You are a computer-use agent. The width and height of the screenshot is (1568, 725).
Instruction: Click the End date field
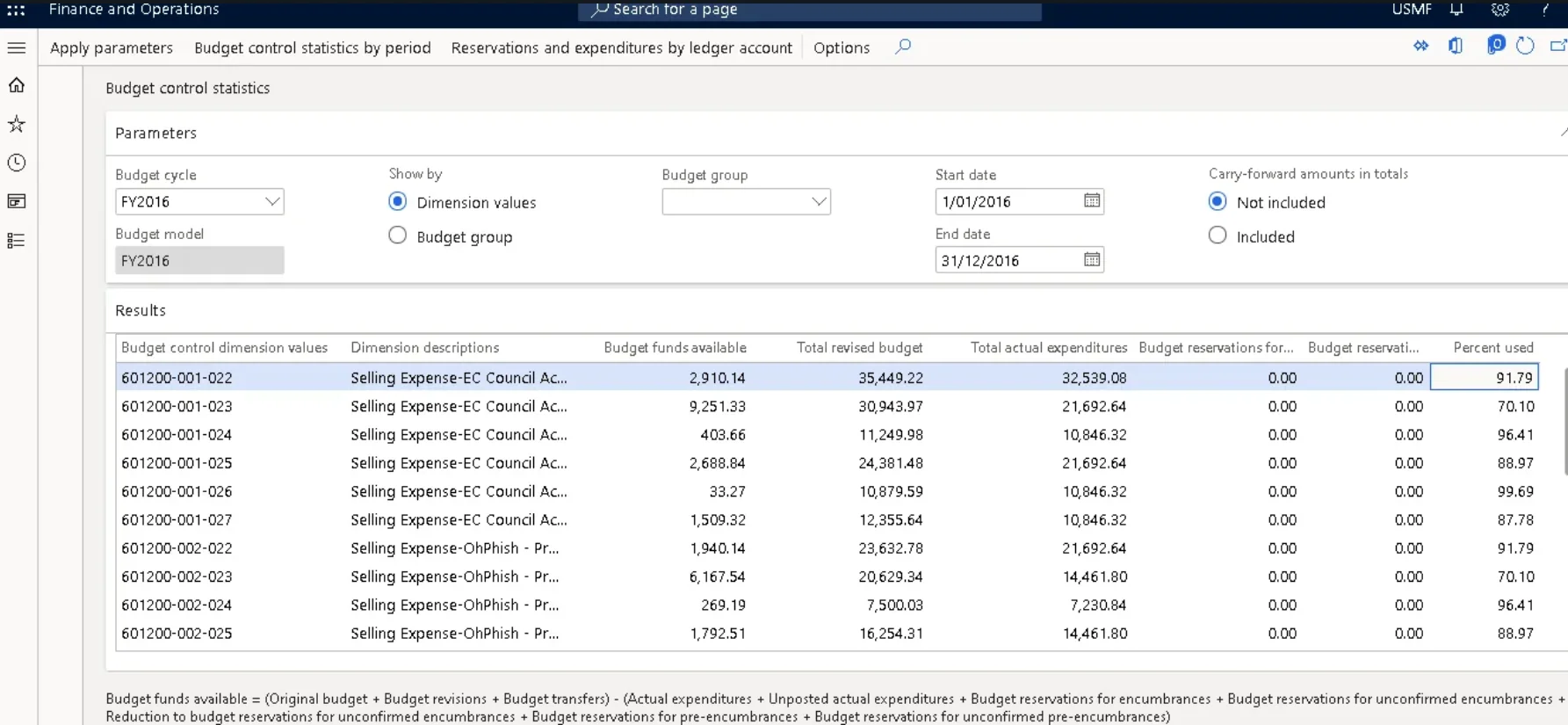(1019, 260)
